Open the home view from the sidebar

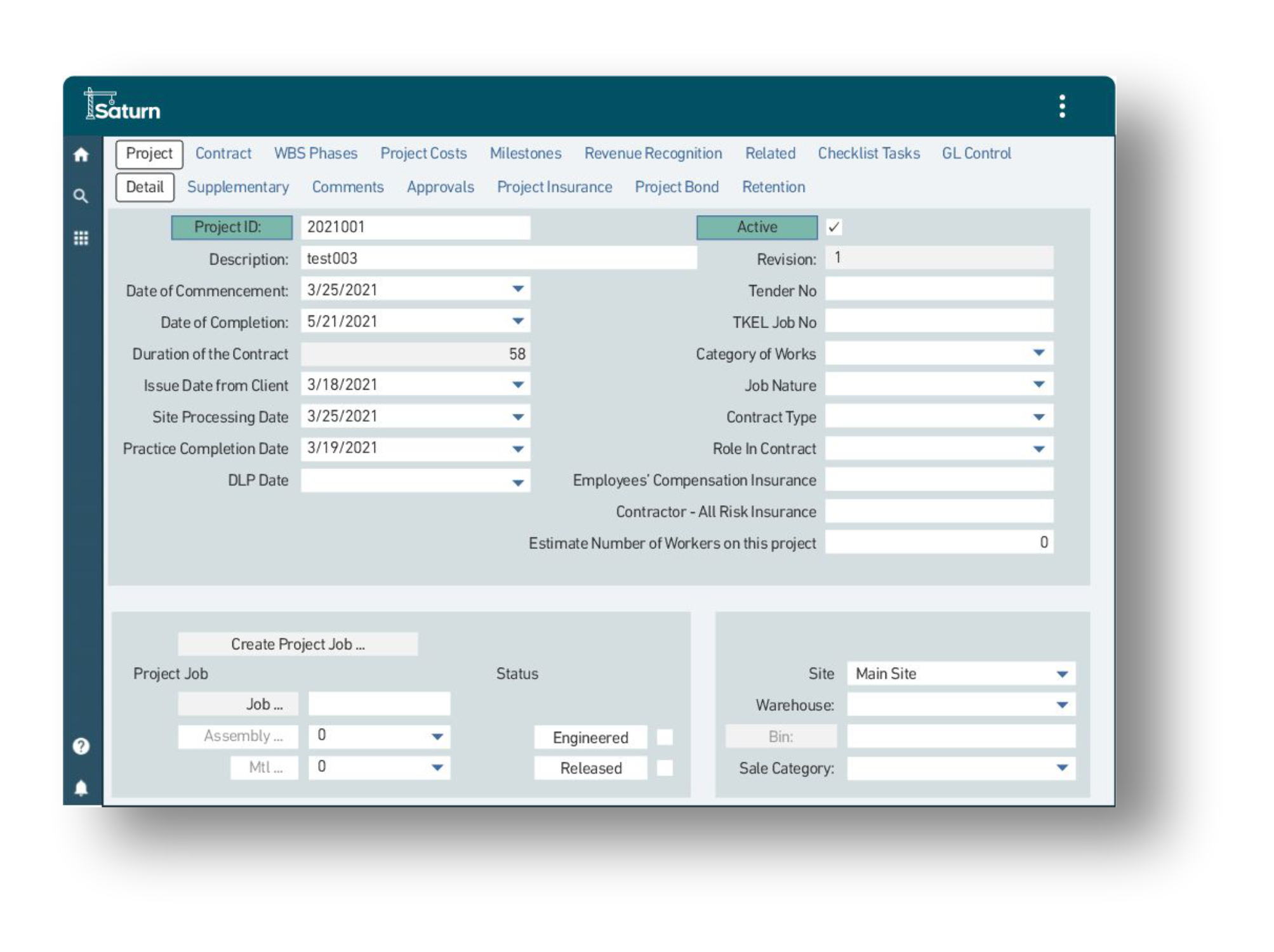80,155
